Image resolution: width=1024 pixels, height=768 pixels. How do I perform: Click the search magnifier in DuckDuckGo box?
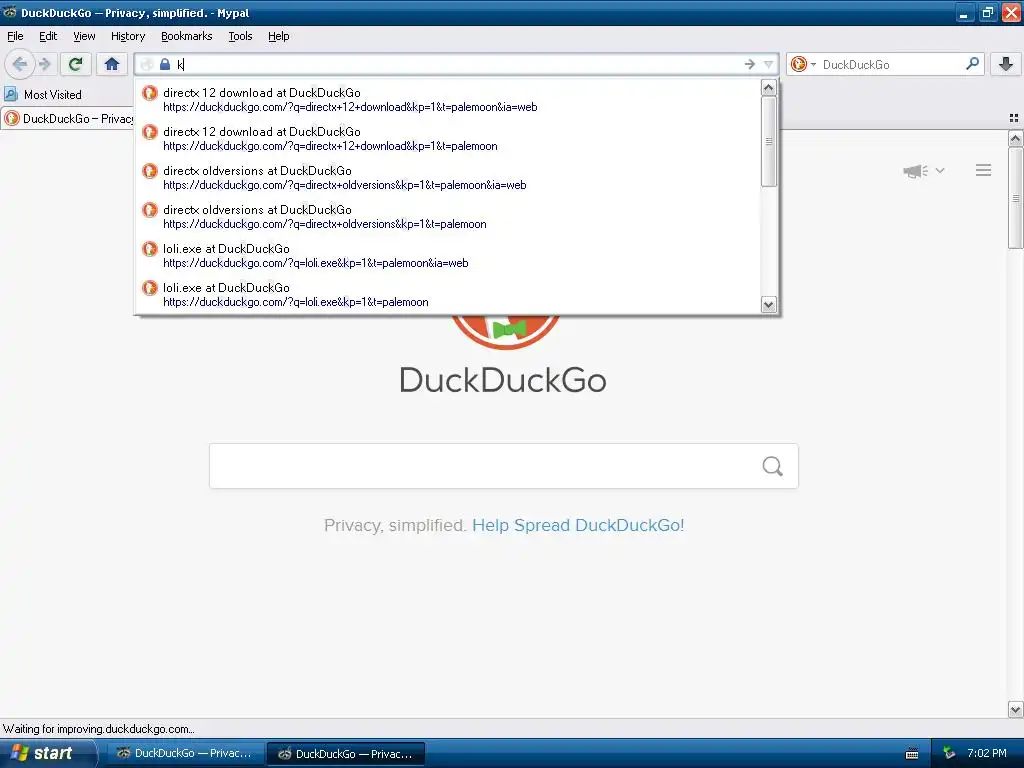[773, 466]
